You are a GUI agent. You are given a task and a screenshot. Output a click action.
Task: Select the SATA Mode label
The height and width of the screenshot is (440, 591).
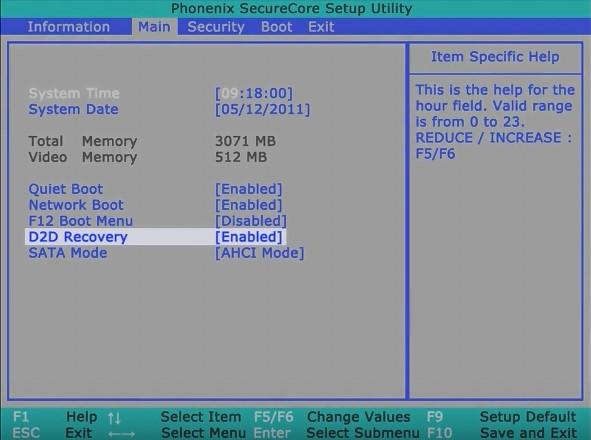(x=68, y=253)
